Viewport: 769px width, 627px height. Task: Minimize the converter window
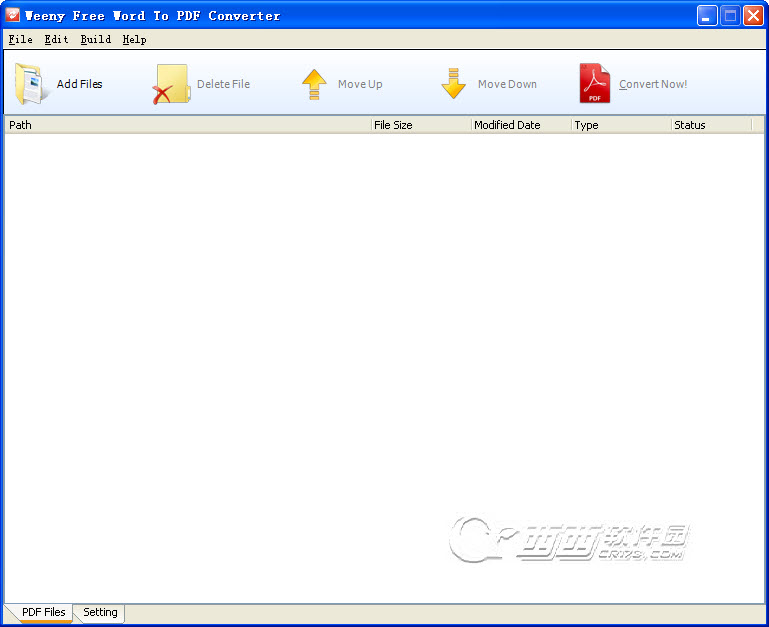(707, 16)
